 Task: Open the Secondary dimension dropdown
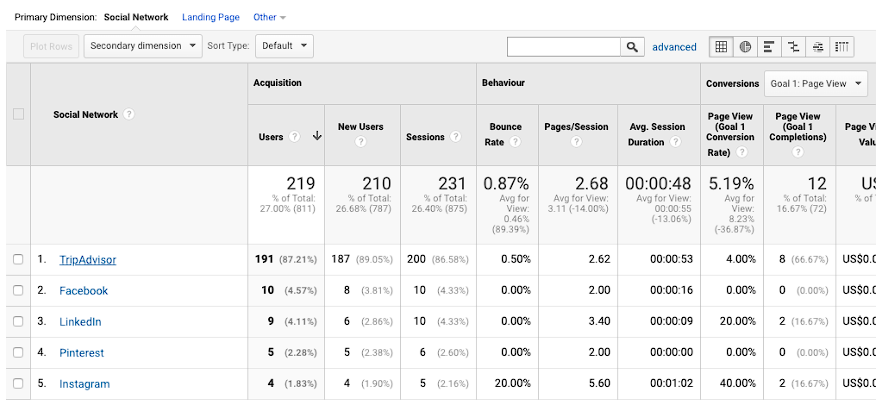click(143, 46)
